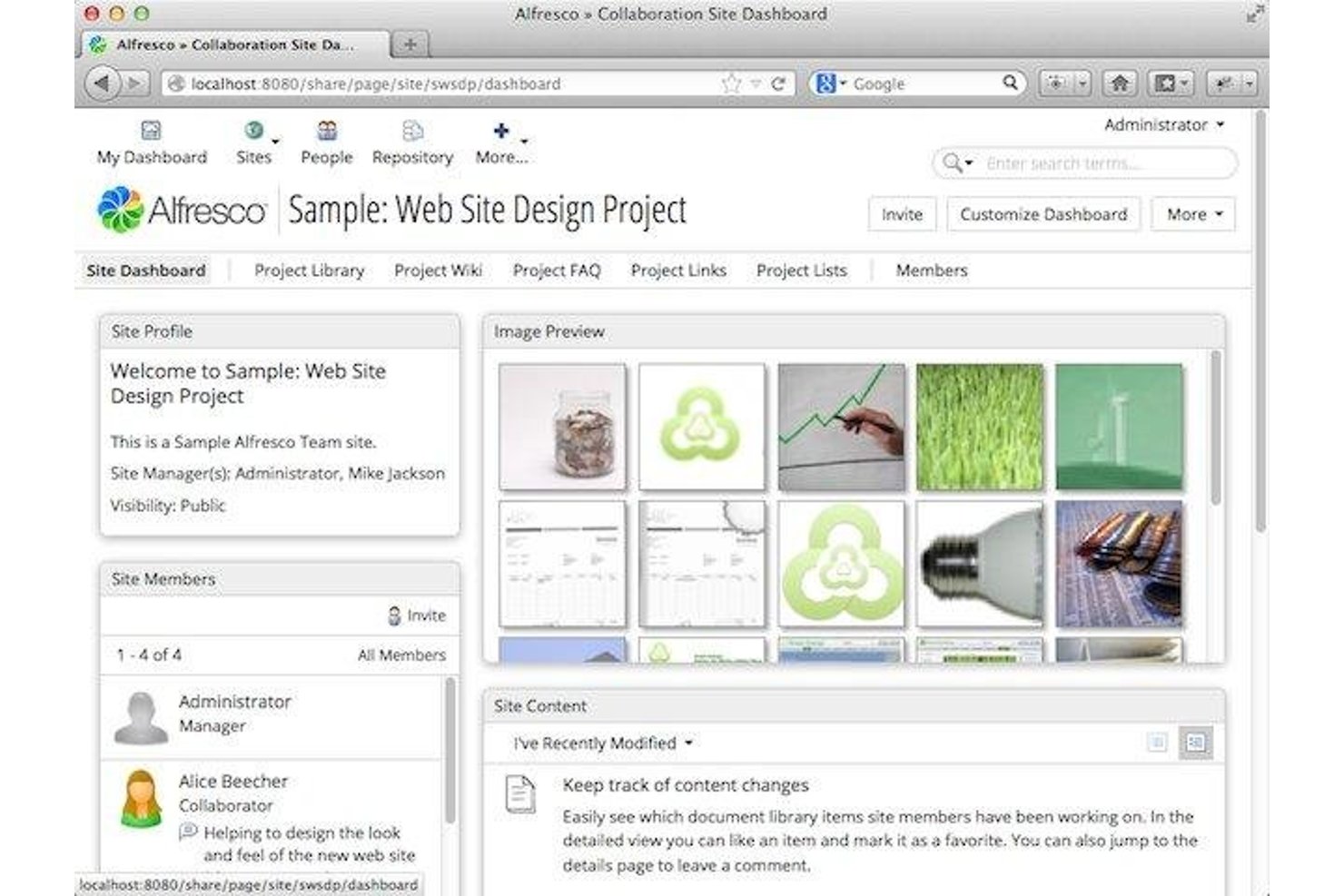The height and width of the screenshot is (896, 1344).
Task: Open the More... plus icon
Action: [501, 130]
